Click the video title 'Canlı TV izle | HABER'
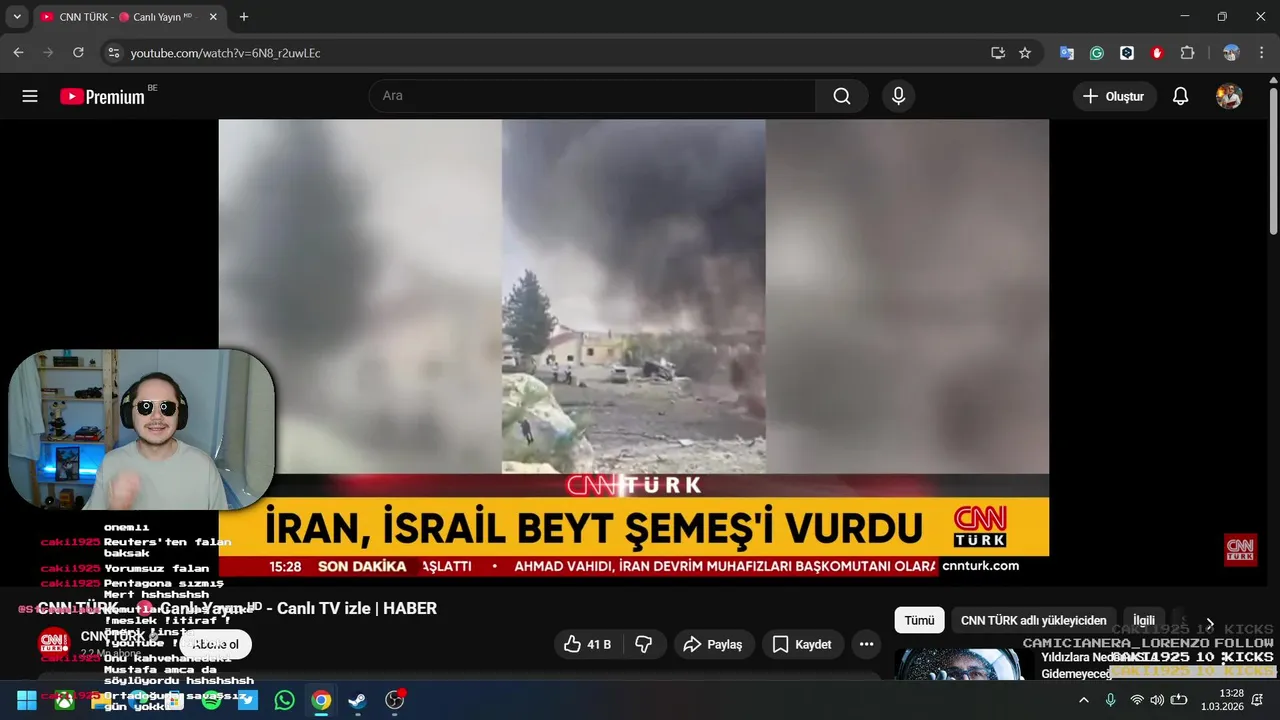Screen dimensions: 1280x720 (357, 608)
